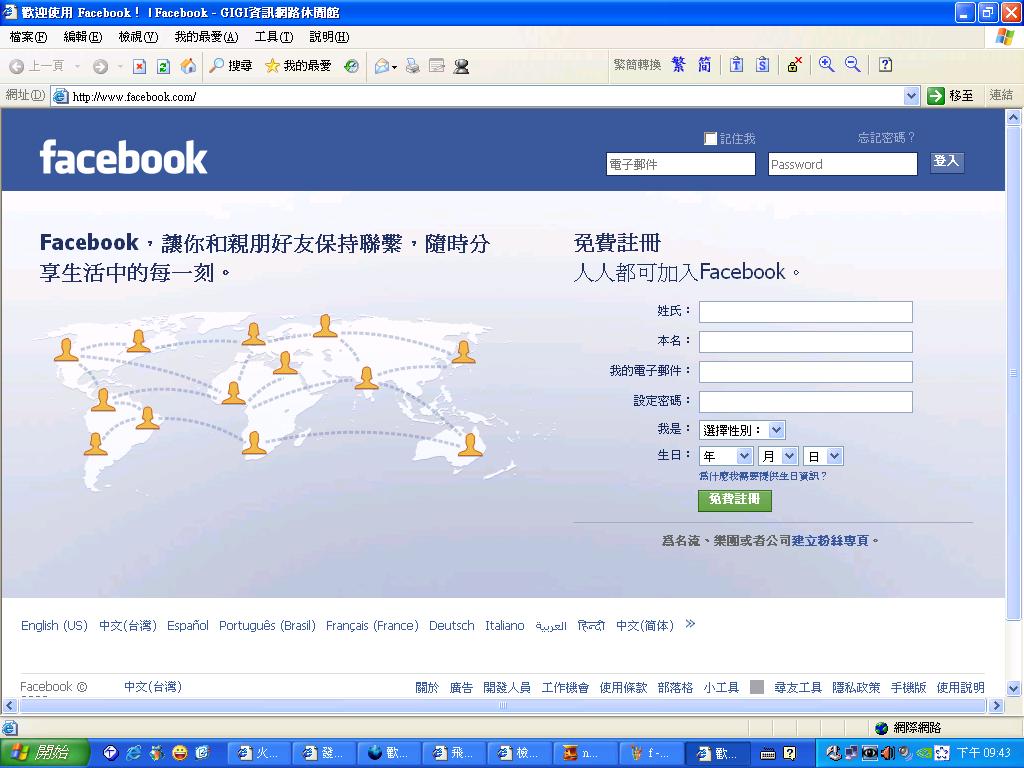Click the Password login field
The height and width of the screenshot is (768, 1024).
point(842,164)
